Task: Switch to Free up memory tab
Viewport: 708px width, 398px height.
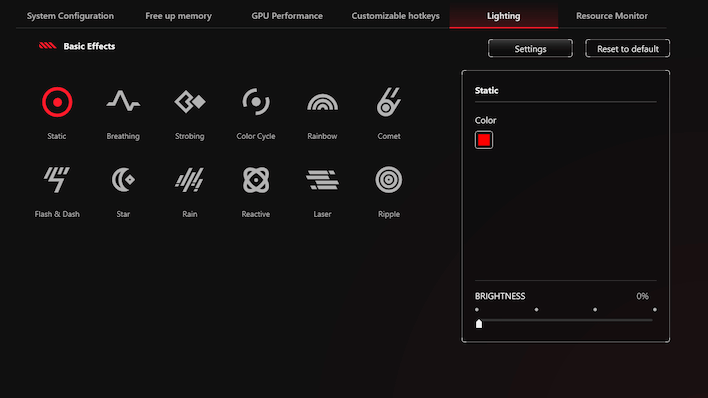Action: (178, 16)
